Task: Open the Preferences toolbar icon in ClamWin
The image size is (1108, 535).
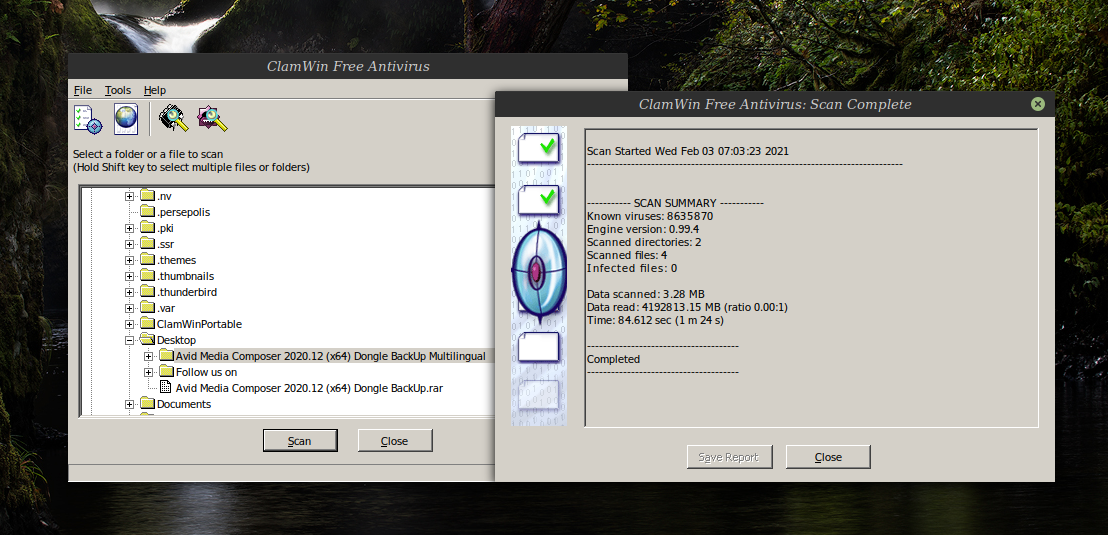Action: (x=88, y=118)
